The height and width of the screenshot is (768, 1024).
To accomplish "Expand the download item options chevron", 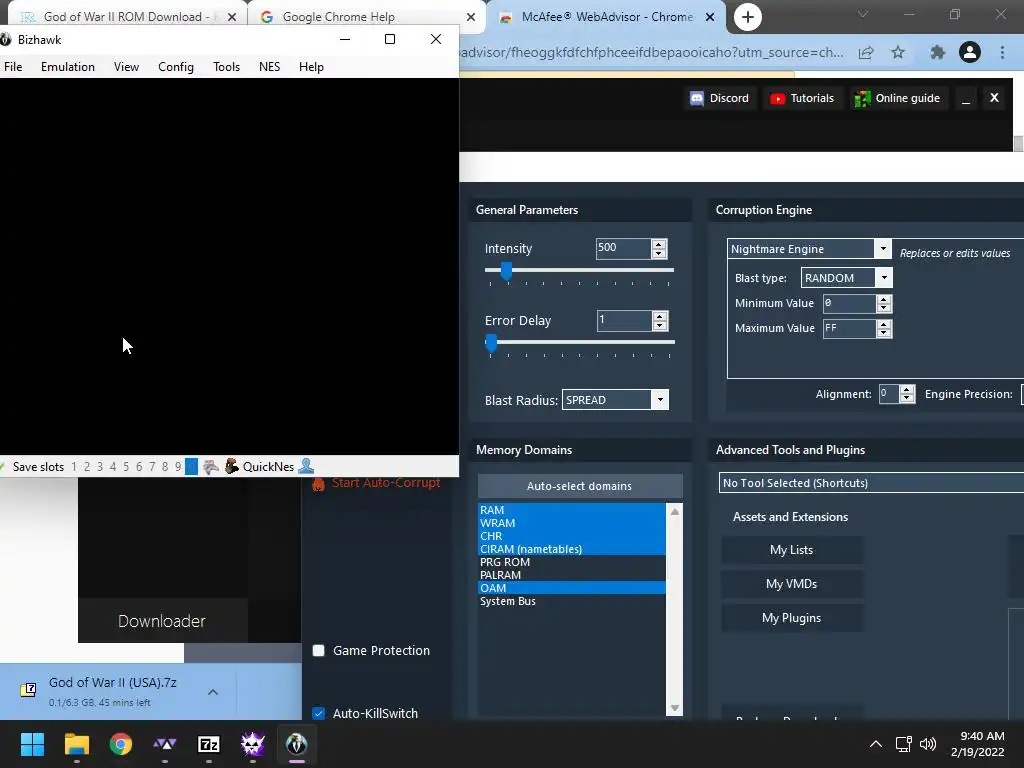I will tap(213, 692).
